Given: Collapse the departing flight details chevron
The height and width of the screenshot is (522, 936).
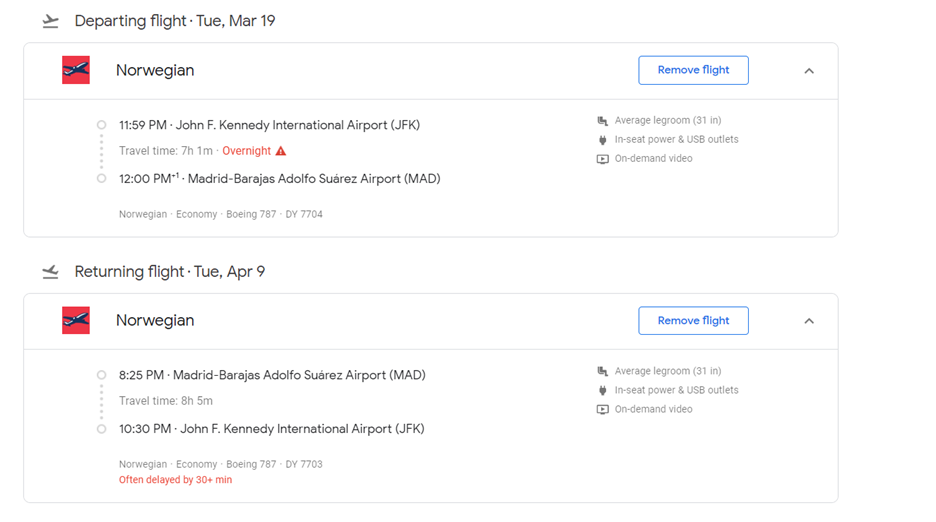Looking at the screenshot, I should pos(809,71).
